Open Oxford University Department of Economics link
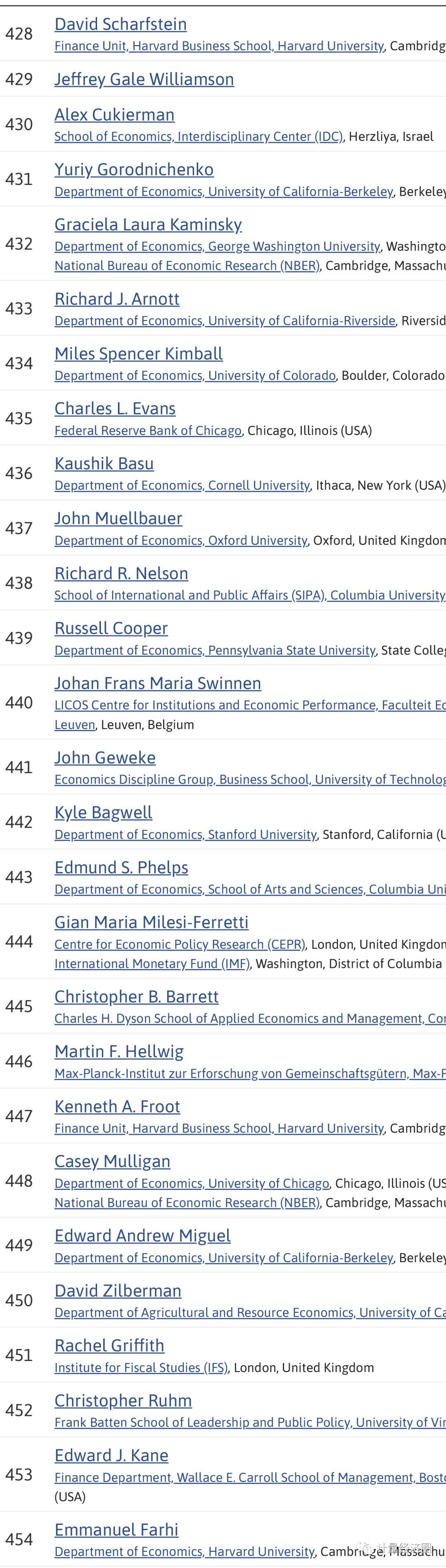This screenshot has width=446, height=1568. pyautogui.click(x=181, y=541)
